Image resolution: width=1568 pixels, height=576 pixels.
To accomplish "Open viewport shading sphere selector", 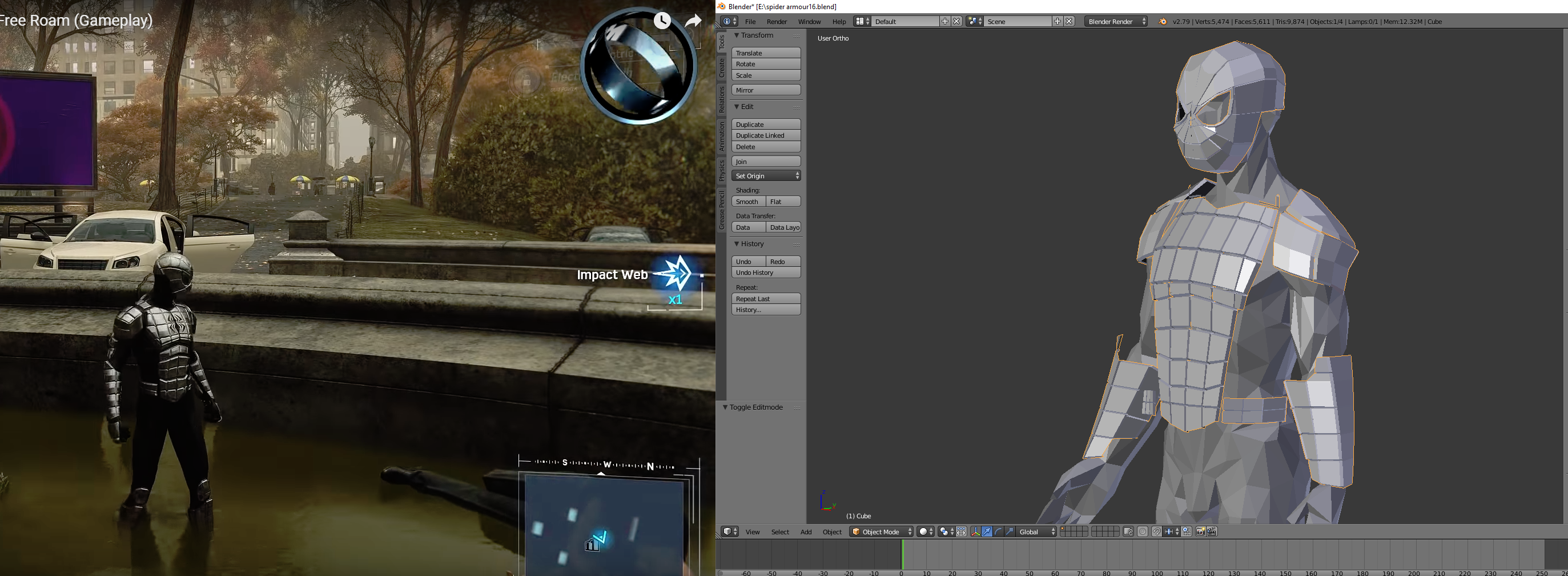I will click(x=926, y=531).
